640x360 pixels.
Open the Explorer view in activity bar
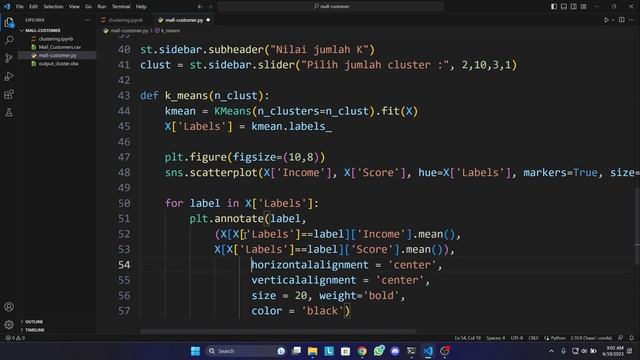pyautogui.click(x=9, y=22)
